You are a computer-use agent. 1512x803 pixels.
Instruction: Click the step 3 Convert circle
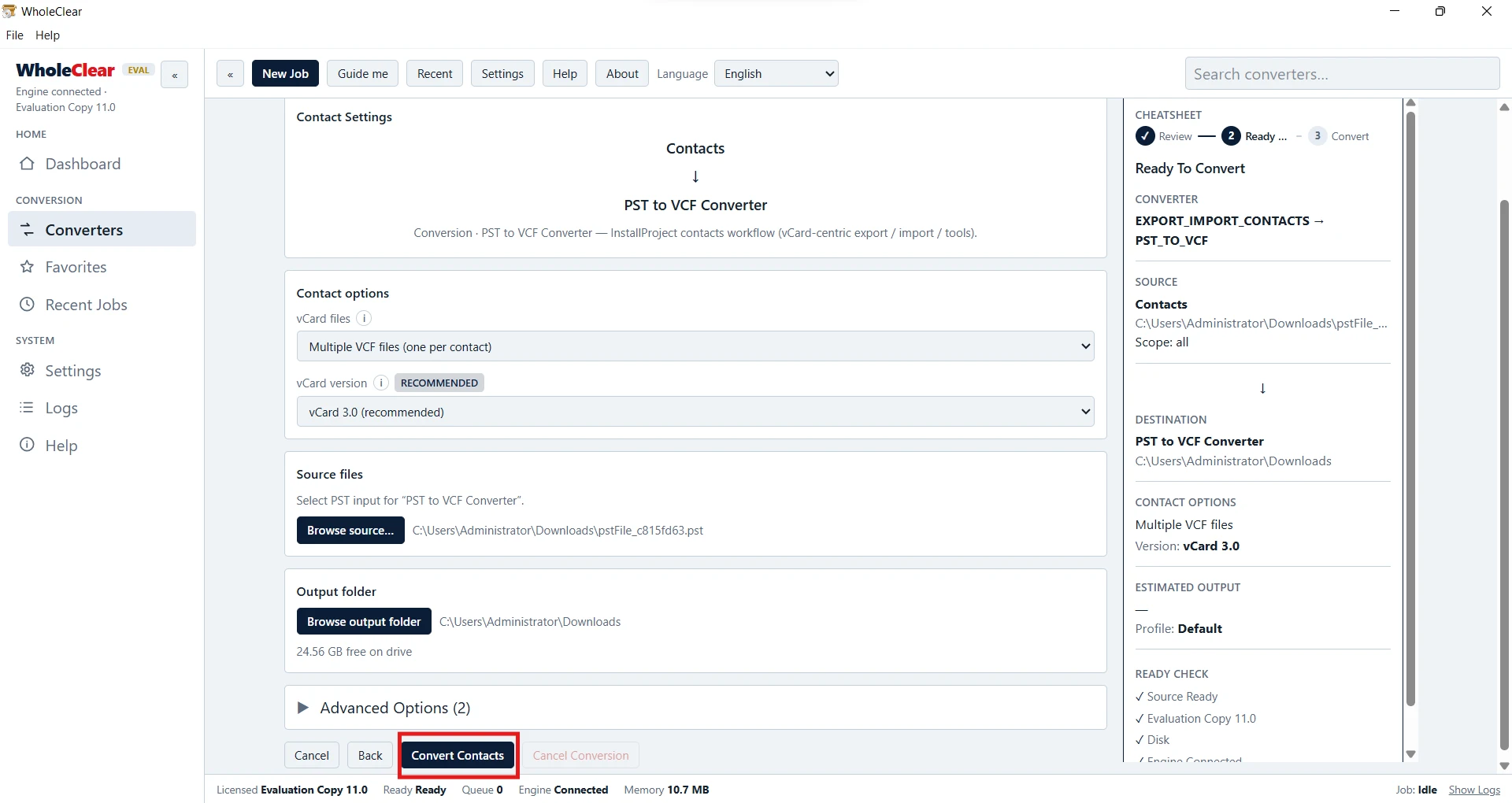[x=1317, y=136]
